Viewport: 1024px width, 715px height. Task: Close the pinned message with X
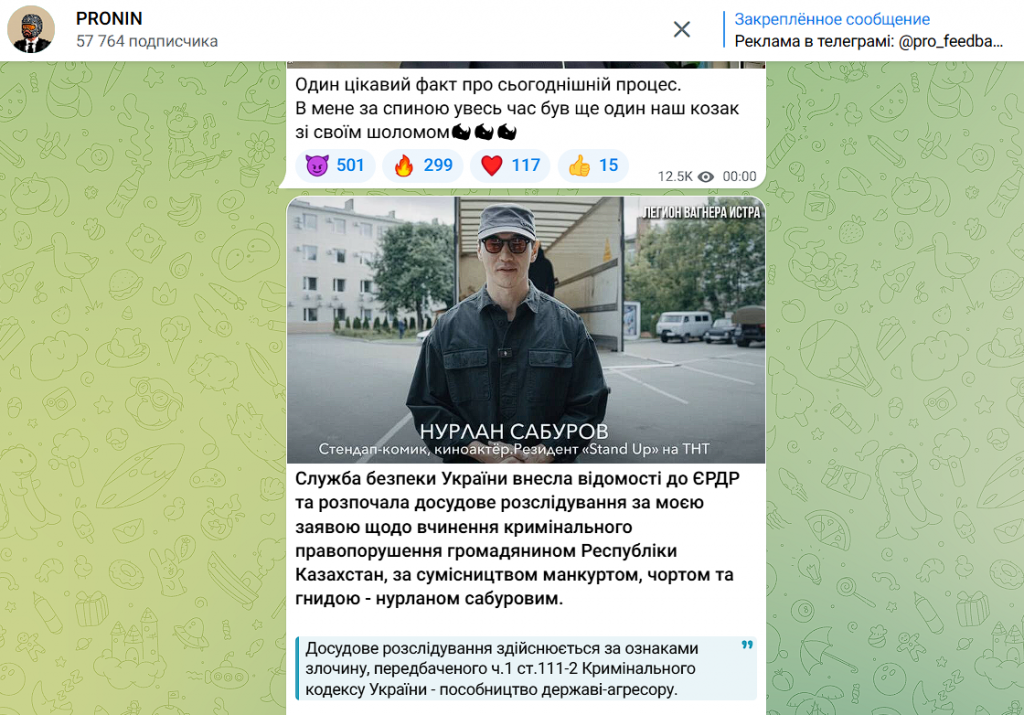click(682, 29)
